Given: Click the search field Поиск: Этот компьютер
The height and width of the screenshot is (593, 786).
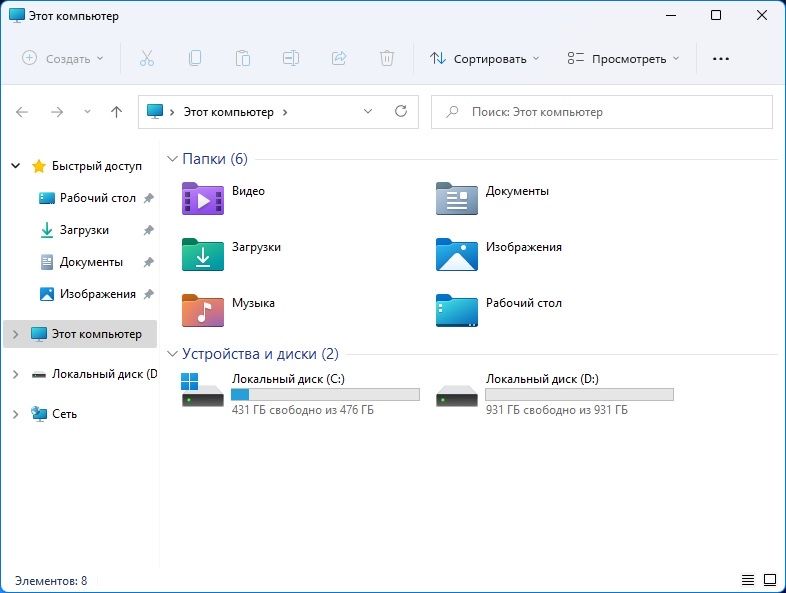Looking at the screenshot, I should (602, 112).
